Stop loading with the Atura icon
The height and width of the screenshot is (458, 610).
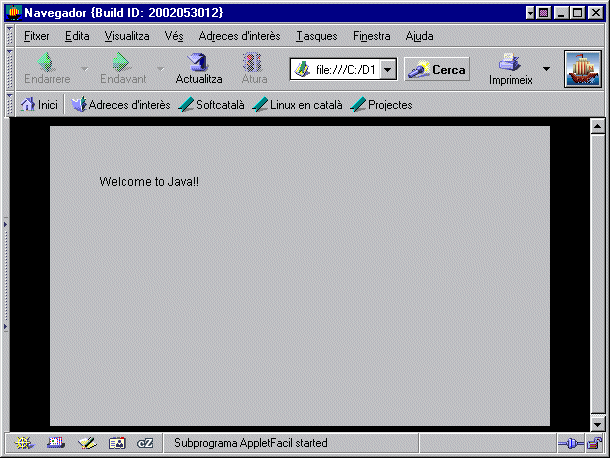coord(253,62)
